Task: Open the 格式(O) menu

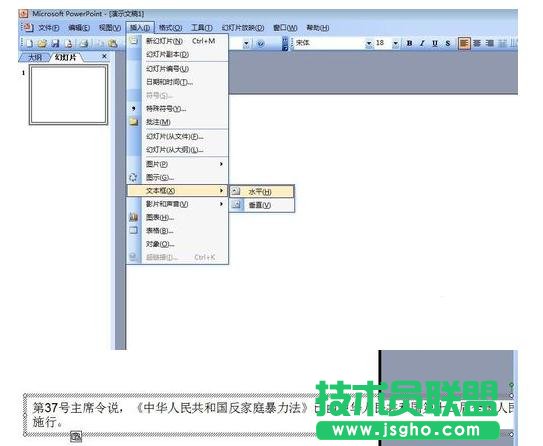Action: tap(170, 28)
